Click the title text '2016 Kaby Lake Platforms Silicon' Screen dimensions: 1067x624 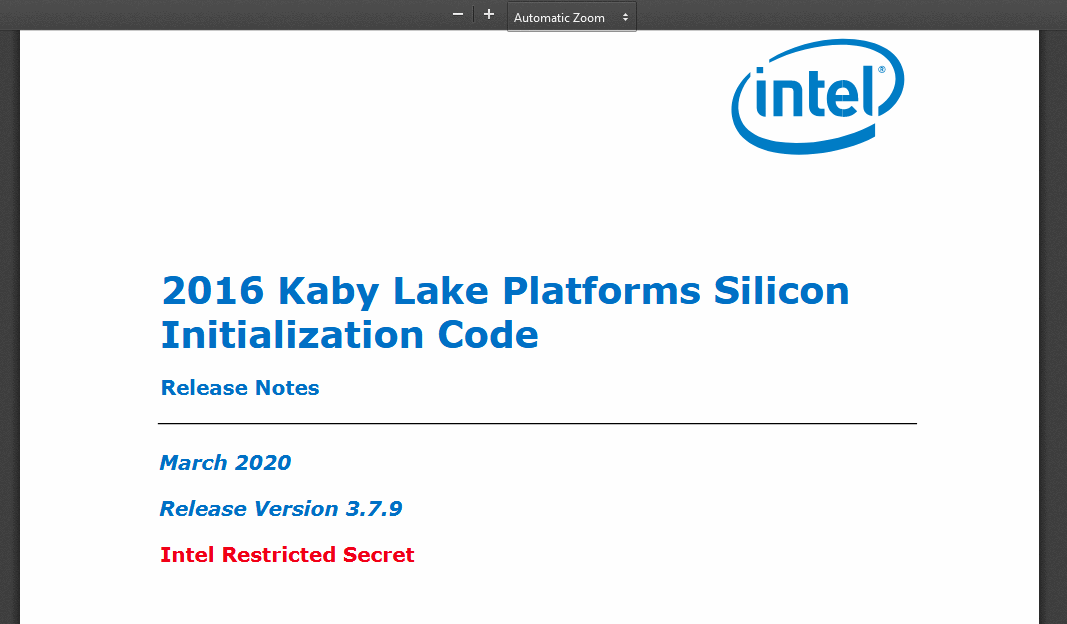coord(506,291)
